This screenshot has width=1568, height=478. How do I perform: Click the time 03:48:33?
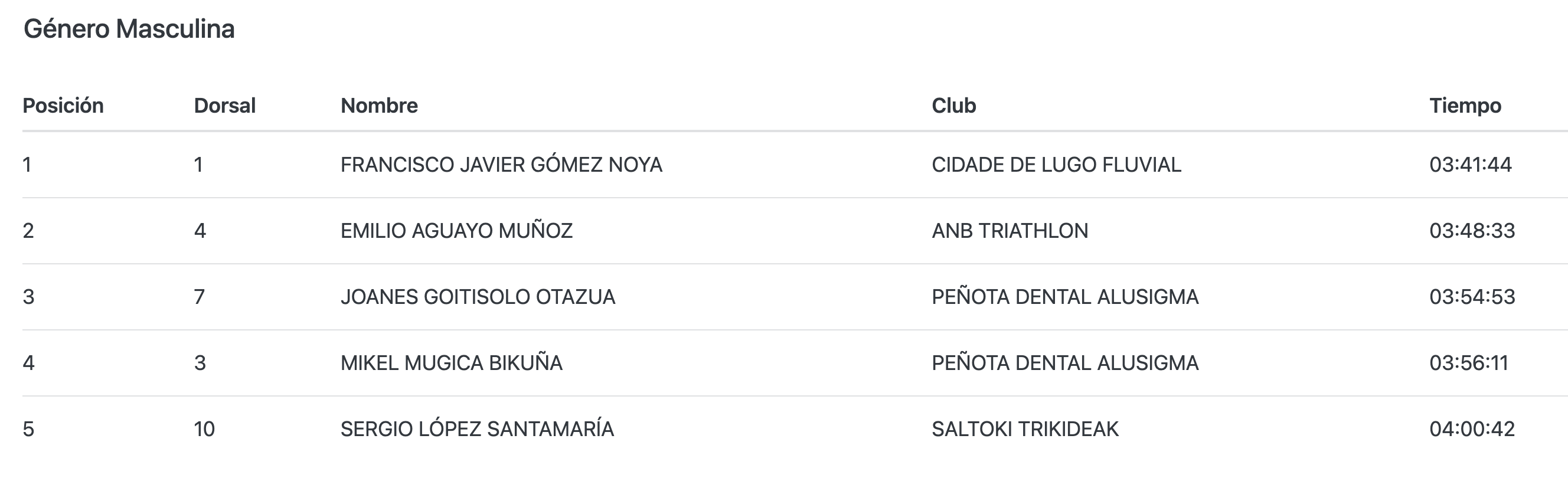1472,231
